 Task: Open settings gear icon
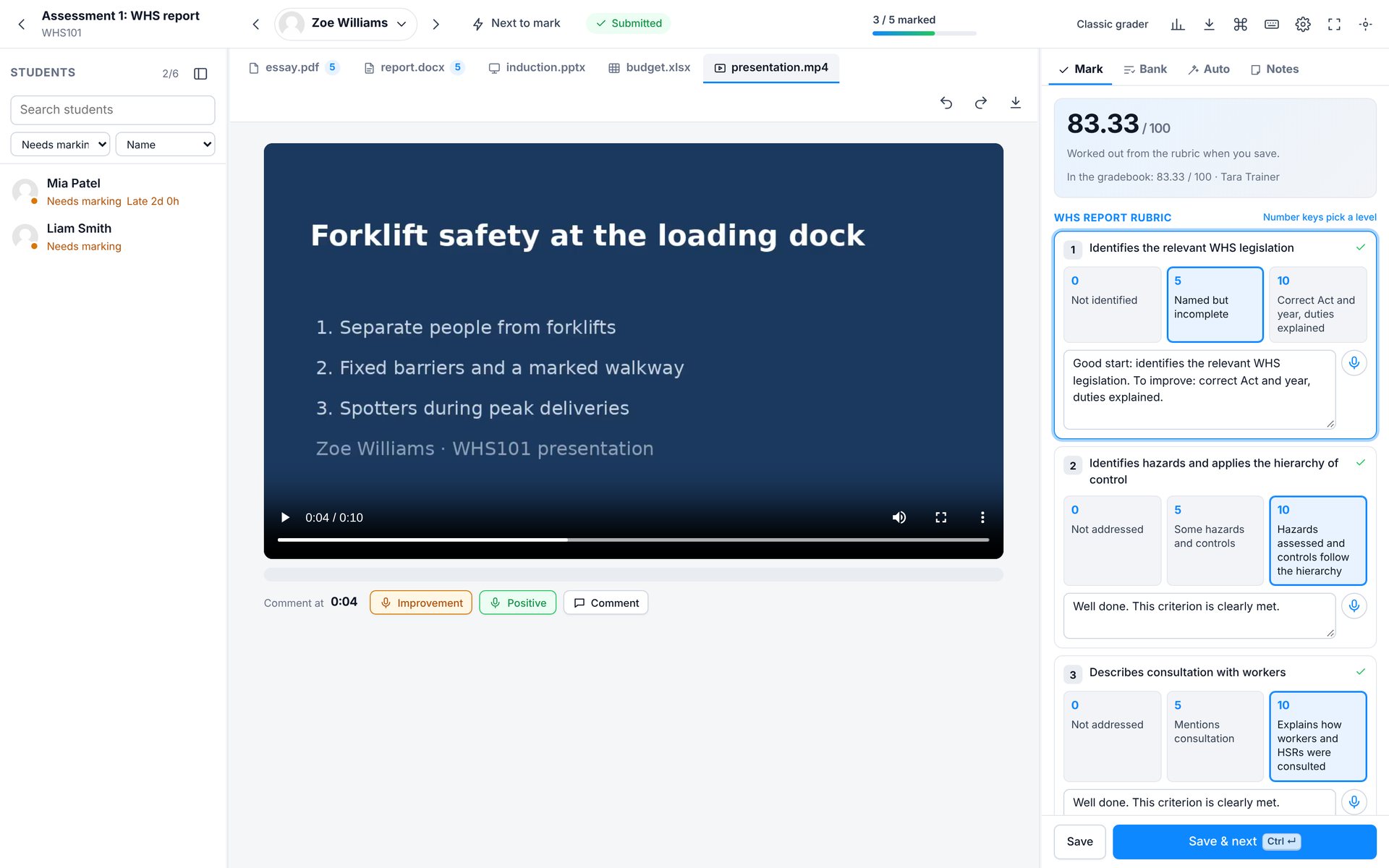pyautogui.click(x=1303, y=25)
